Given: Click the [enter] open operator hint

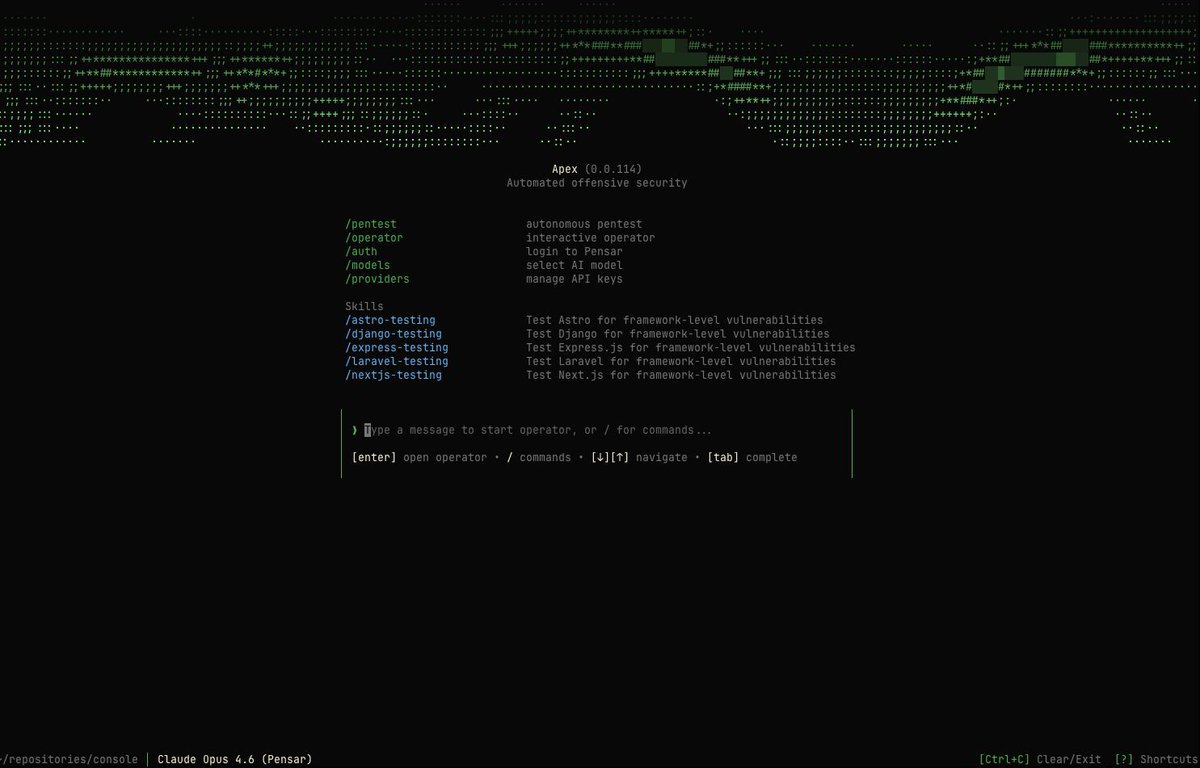Looking at the screenshot, I should [x=418, y=457].
